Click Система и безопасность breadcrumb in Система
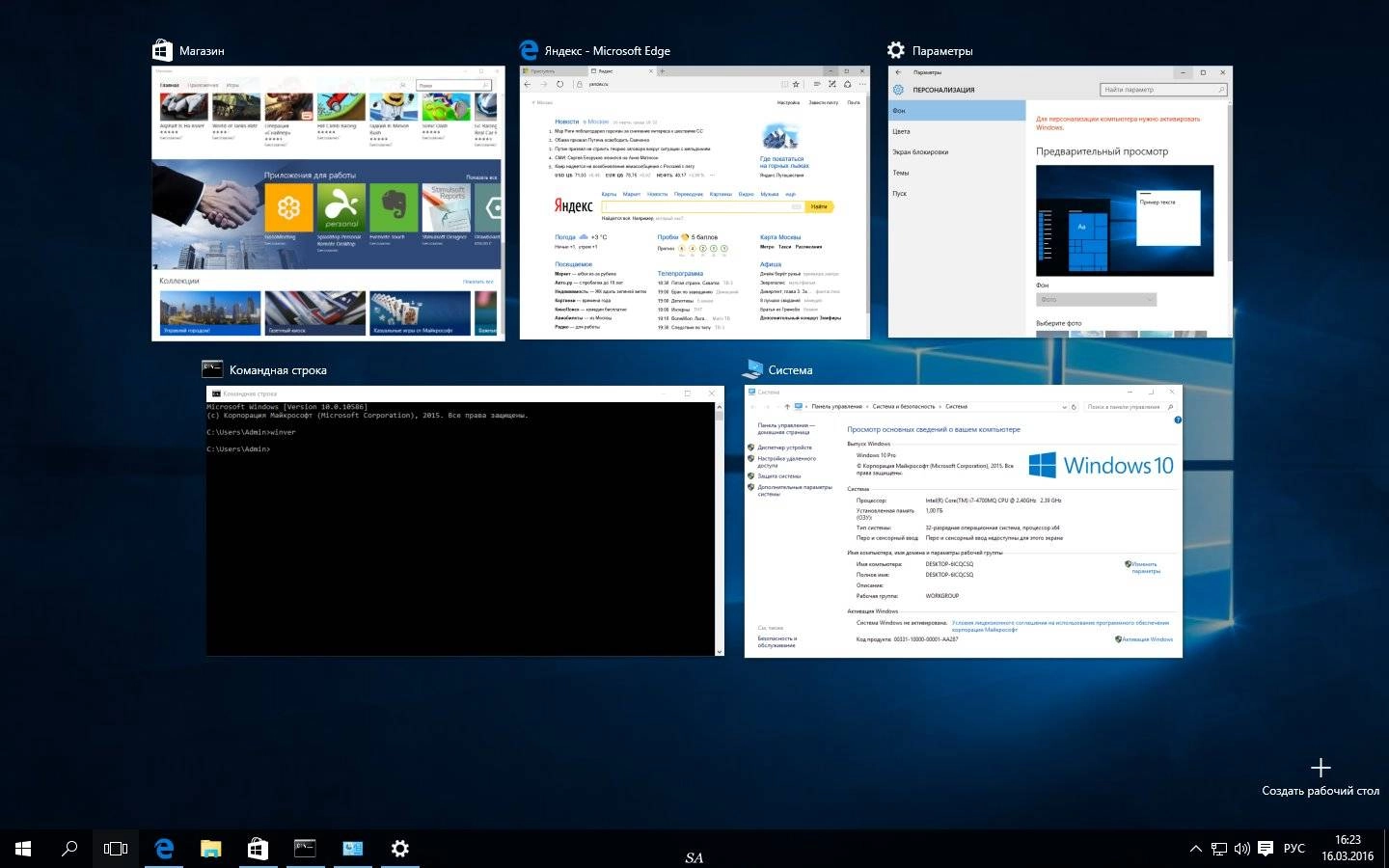 point(904,407)
